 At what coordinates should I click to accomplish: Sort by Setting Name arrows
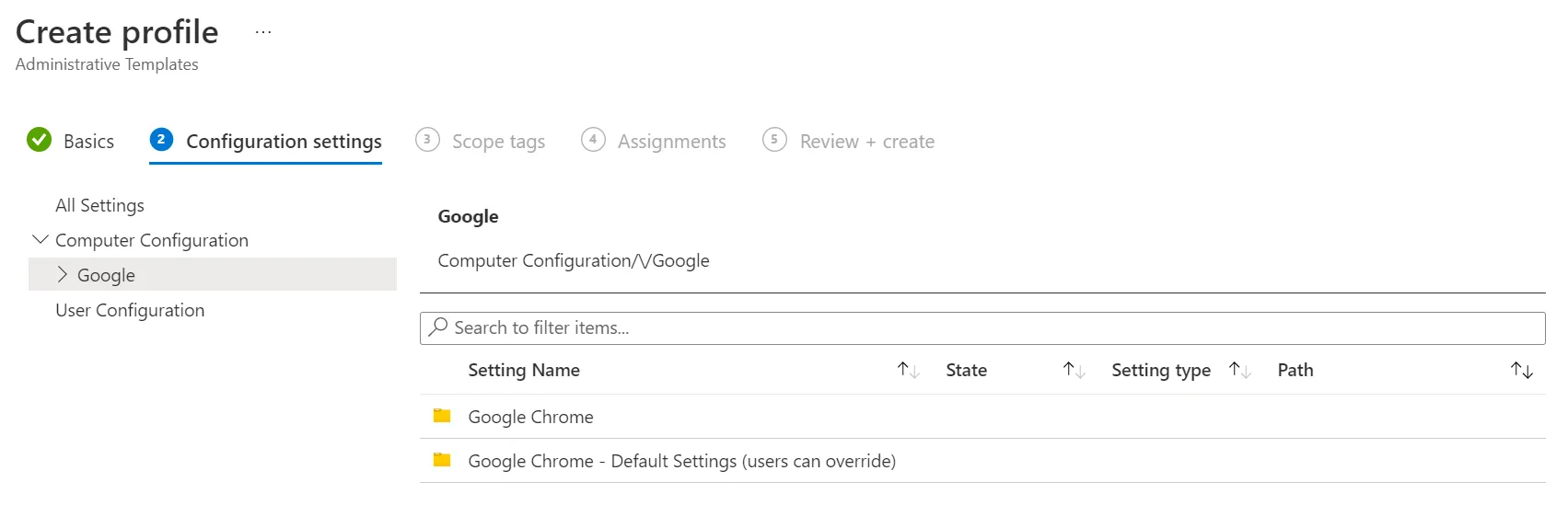909,370
